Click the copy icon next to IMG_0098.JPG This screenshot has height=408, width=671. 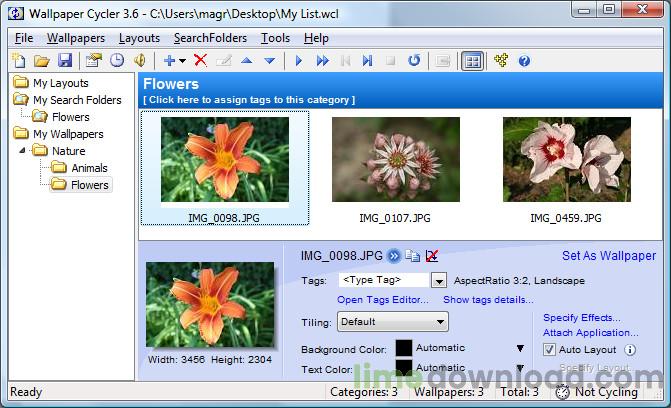coord(412,256)
